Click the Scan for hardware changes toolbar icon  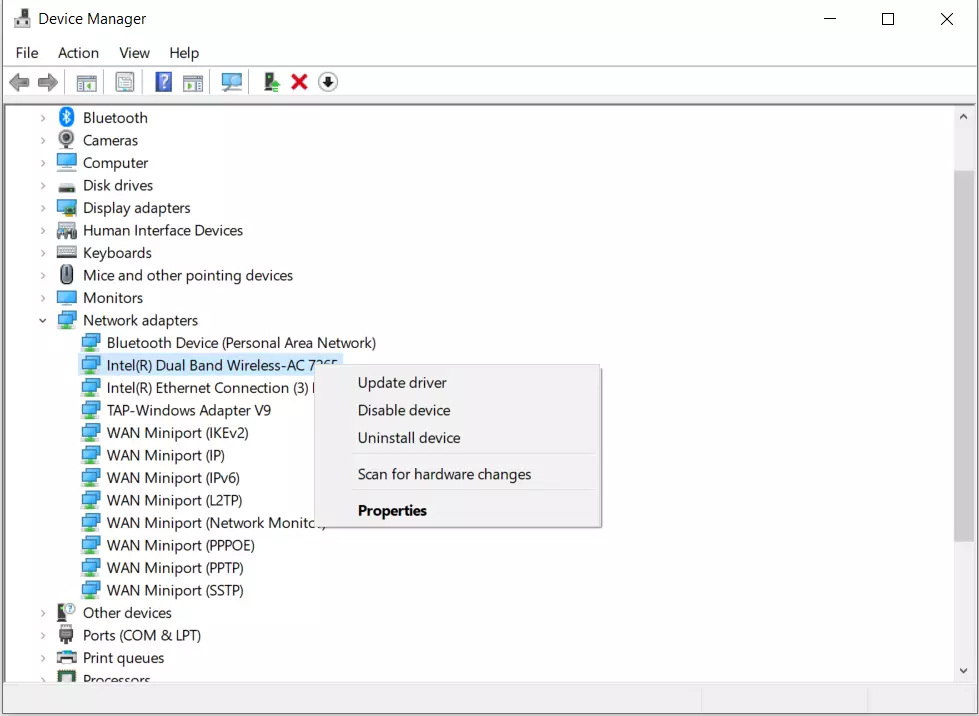coord(232,82)
